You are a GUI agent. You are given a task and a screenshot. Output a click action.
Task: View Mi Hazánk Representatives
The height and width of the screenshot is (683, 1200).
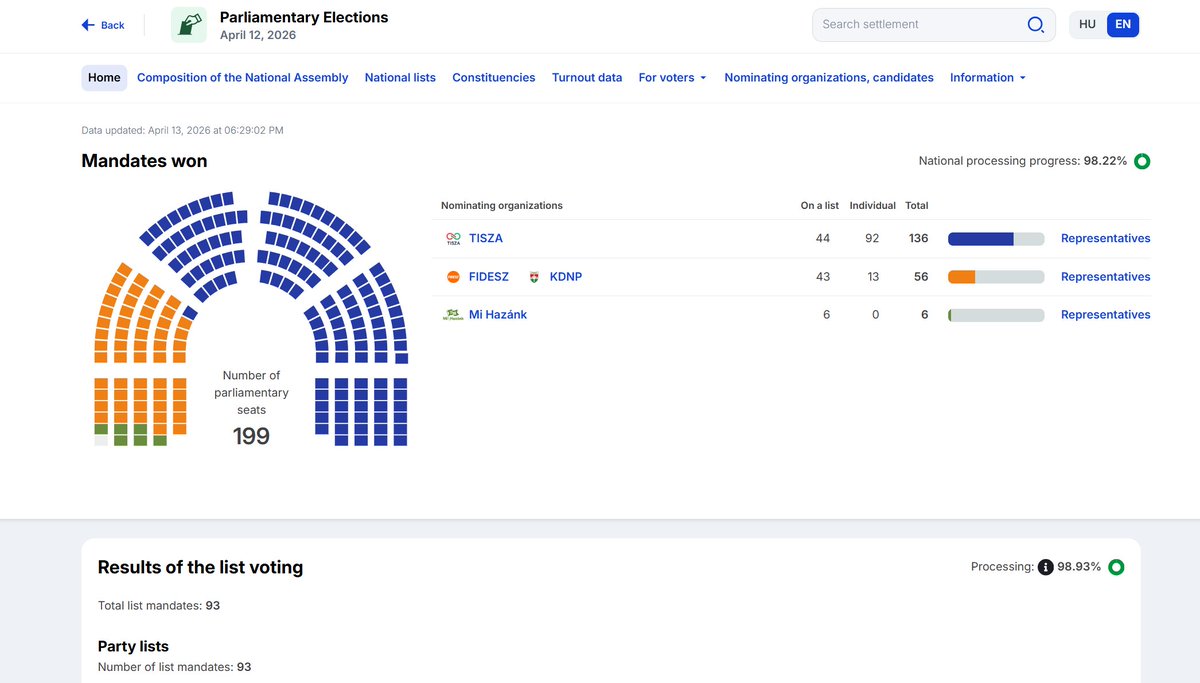[x=1106, y=315]
